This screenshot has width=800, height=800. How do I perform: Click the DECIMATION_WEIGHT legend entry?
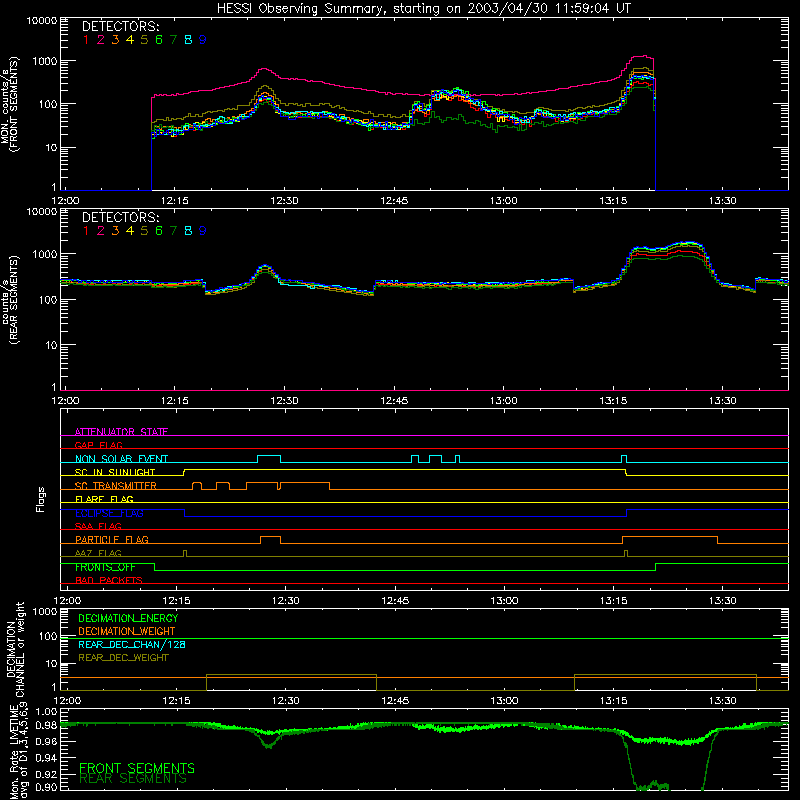point(127,631)
